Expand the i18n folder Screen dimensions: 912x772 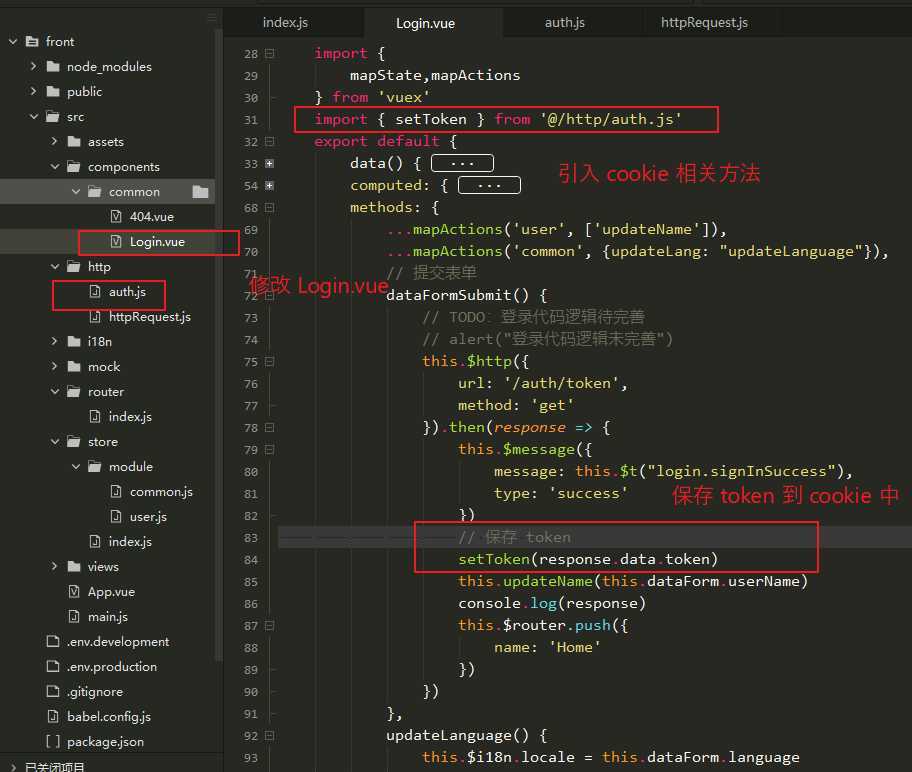[x=54, y=341]
